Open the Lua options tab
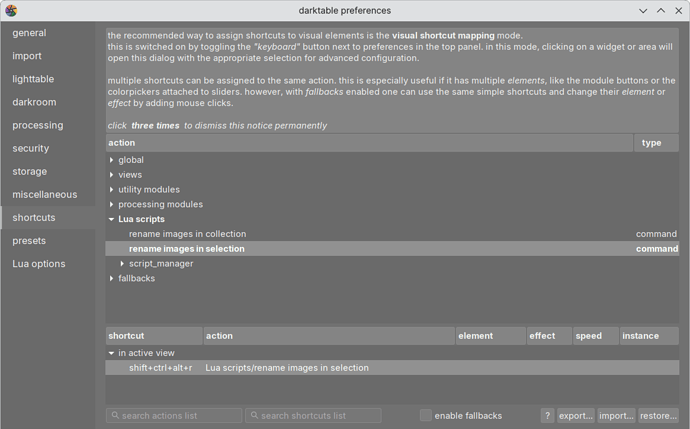Image resolution: width=690 pixels, height=429 pixels. click(x=39, y=264)
